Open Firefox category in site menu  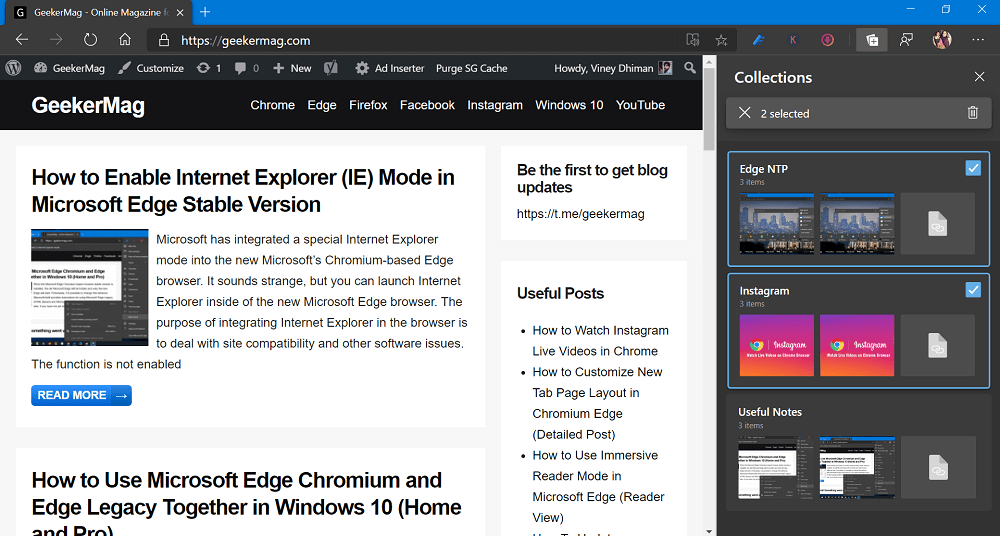pyautogui.click(x=368, y=105)
